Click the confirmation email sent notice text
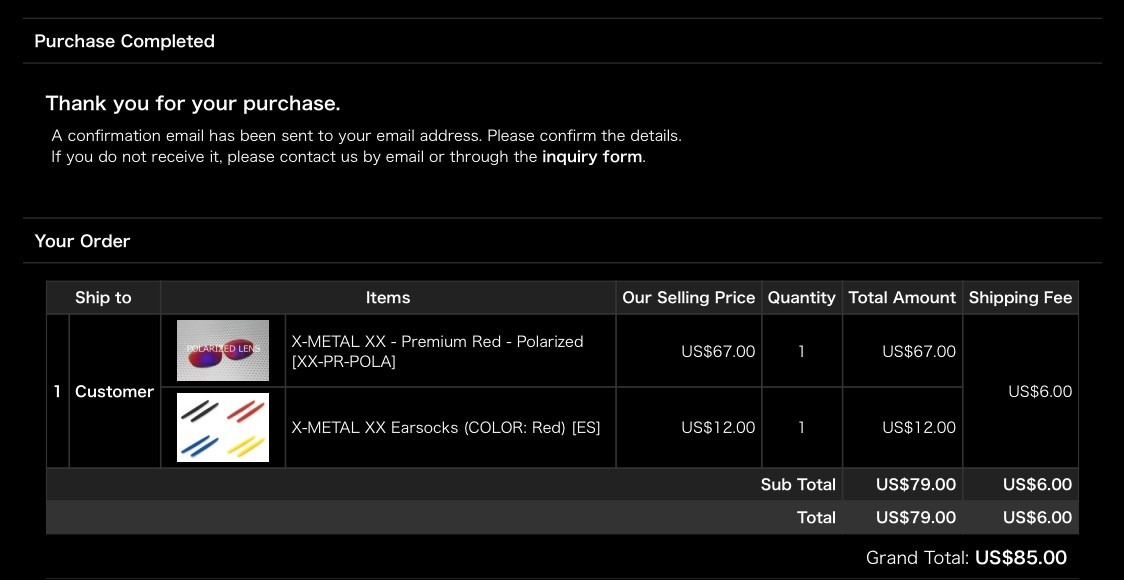The width and height of the screenshot is (1124, 580). pyautogui.click(x=366, y=135)
